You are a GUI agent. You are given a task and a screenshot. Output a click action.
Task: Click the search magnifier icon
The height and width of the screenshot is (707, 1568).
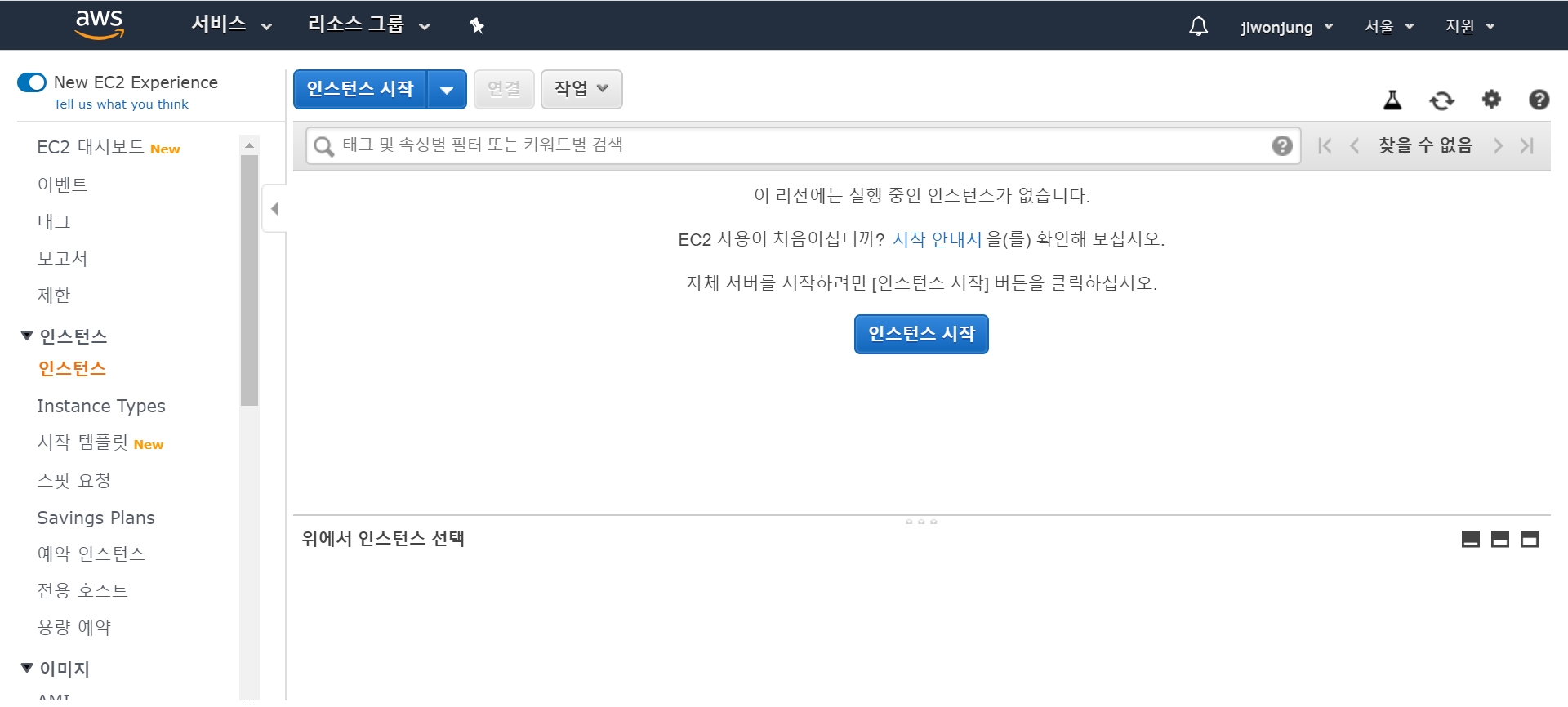tap(324, 146)
